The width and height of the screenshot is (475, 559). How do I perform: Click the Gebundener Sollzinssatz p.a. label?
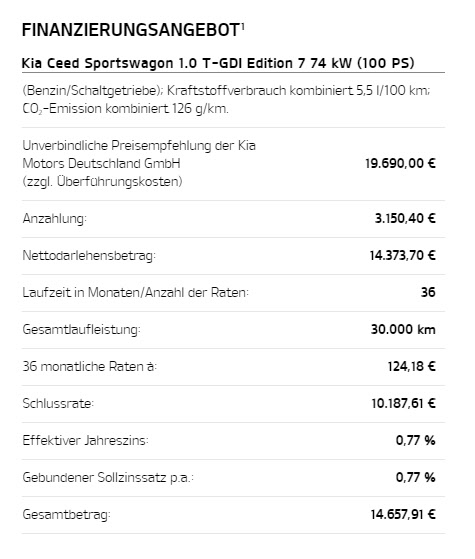[x=108, y=477]
